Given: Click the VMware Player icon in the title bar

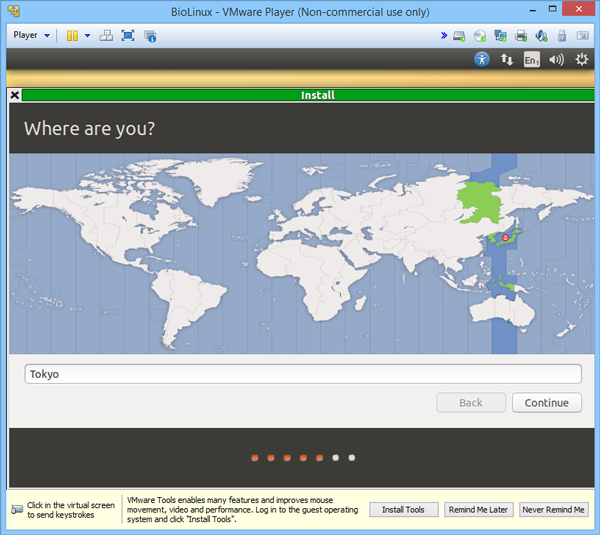Looking at the screenshot, I should [14, 11].
